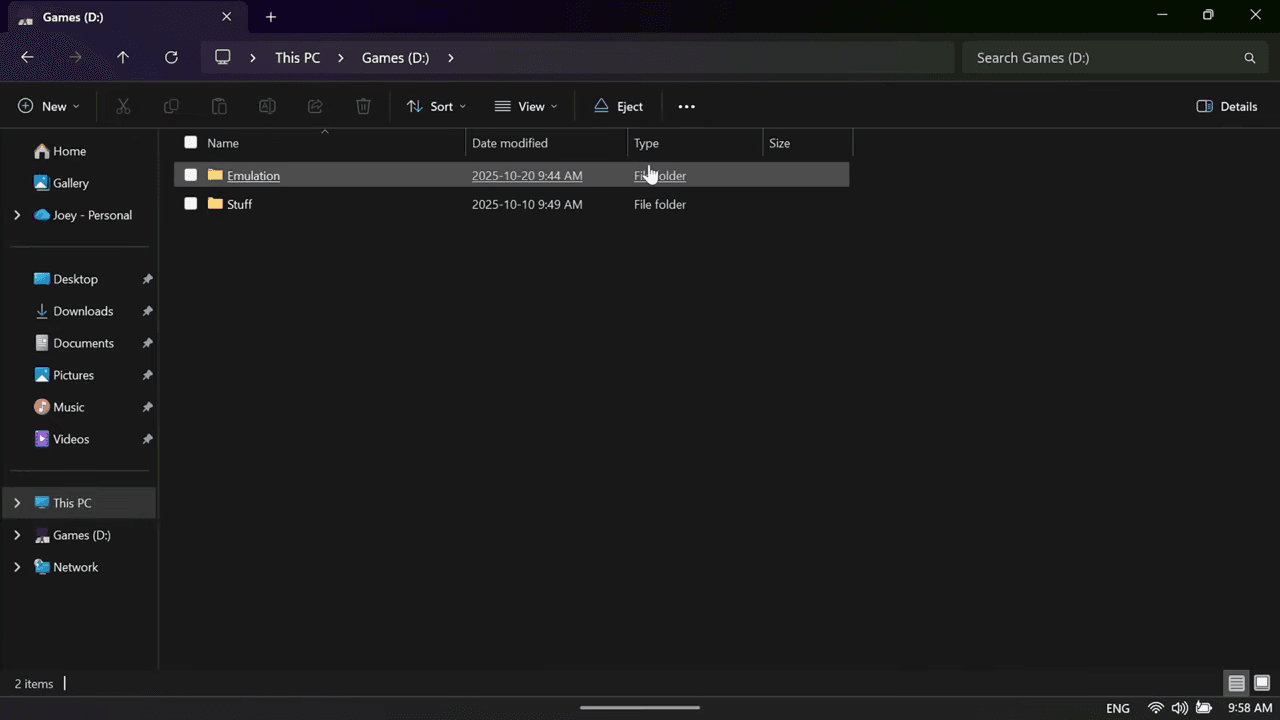Click the Share icon in the toolbar
This screenshot has height=720, width=1280.
[x=315, y=106]
